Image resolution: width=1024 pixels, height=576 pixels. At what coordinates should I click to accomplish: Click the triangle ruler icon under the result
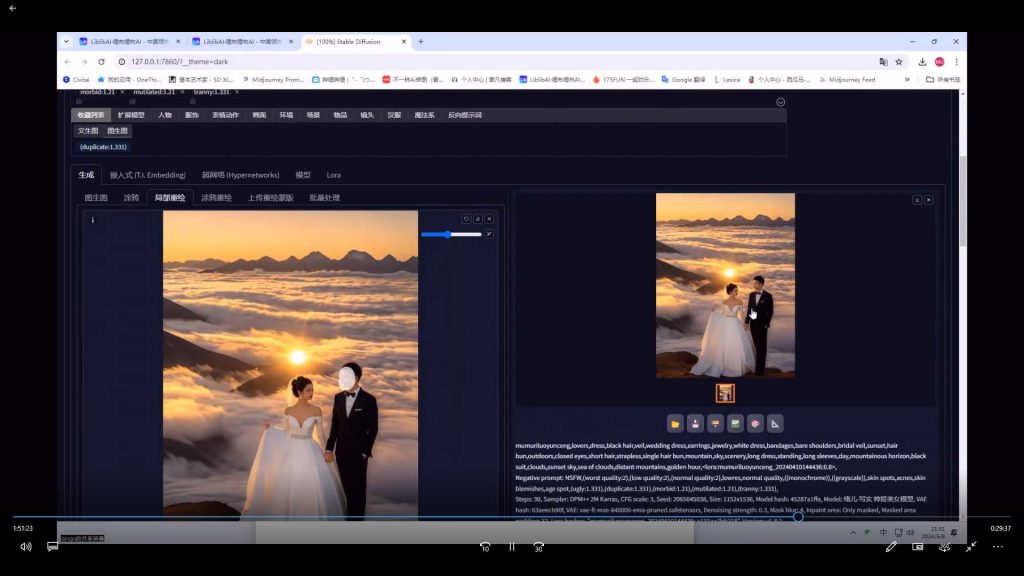[775, 423]
